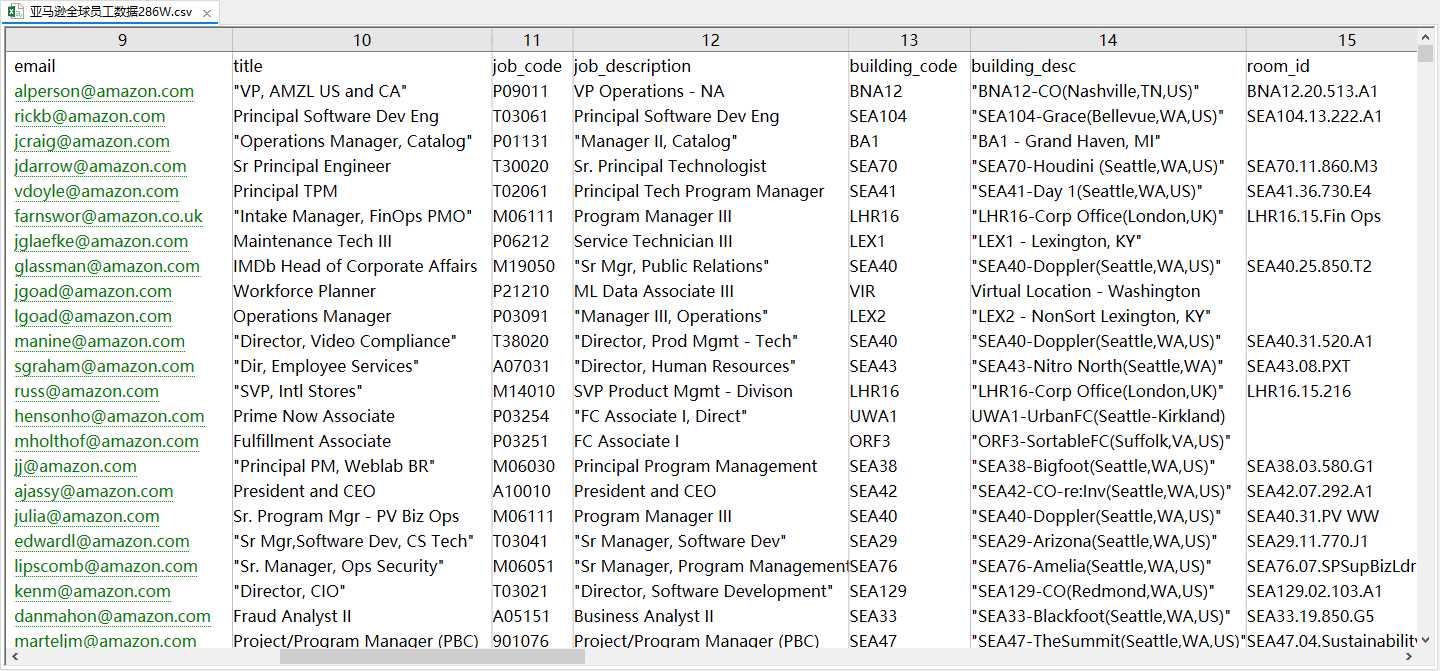1440x671 pixels.
Task: Select cell 'ML Data Associate III'
Action: (710, 291)
